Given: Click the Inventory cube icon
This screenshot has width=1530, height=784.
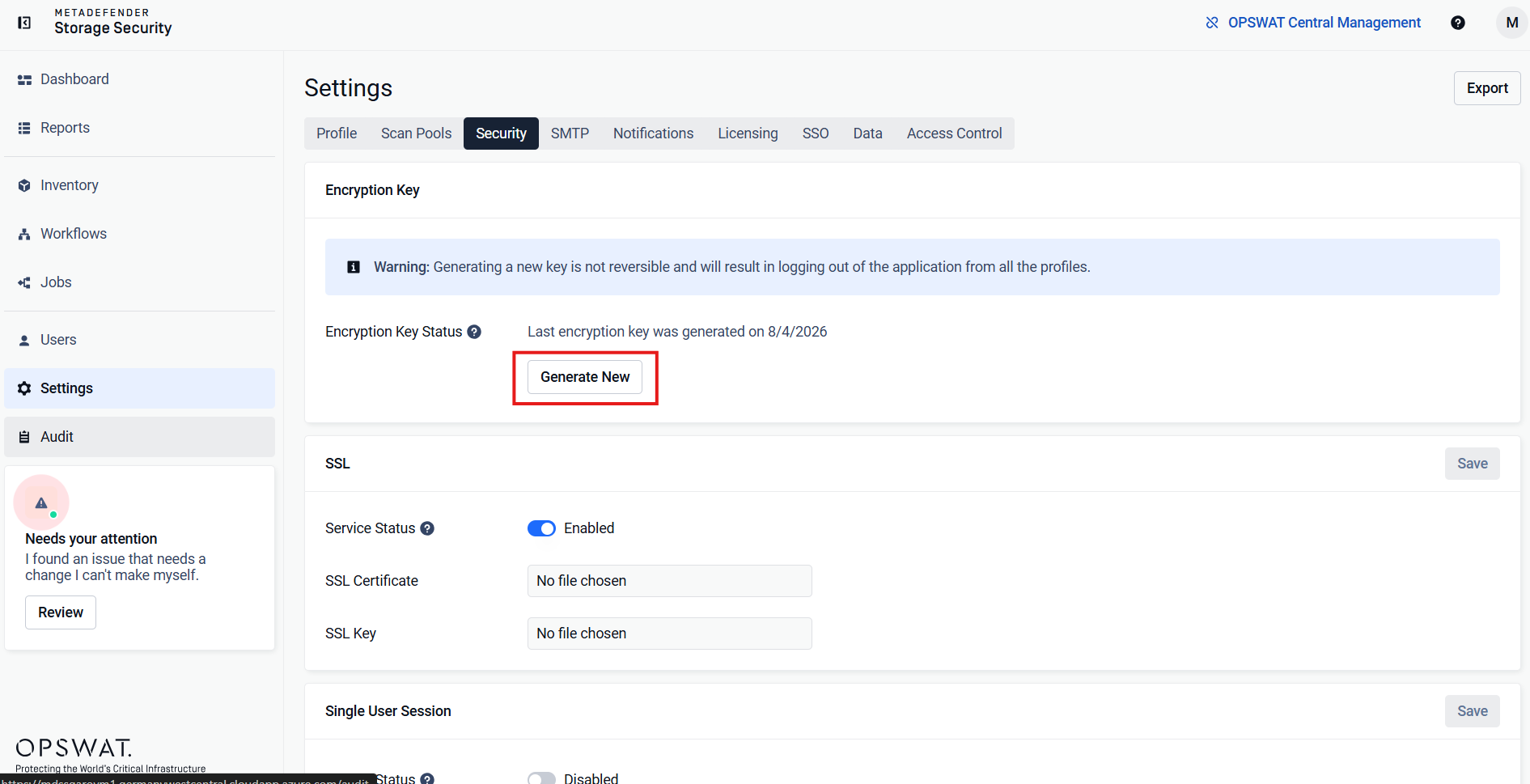Looking at the screenshot, I should pyautogui.click(x=24, y=185).
